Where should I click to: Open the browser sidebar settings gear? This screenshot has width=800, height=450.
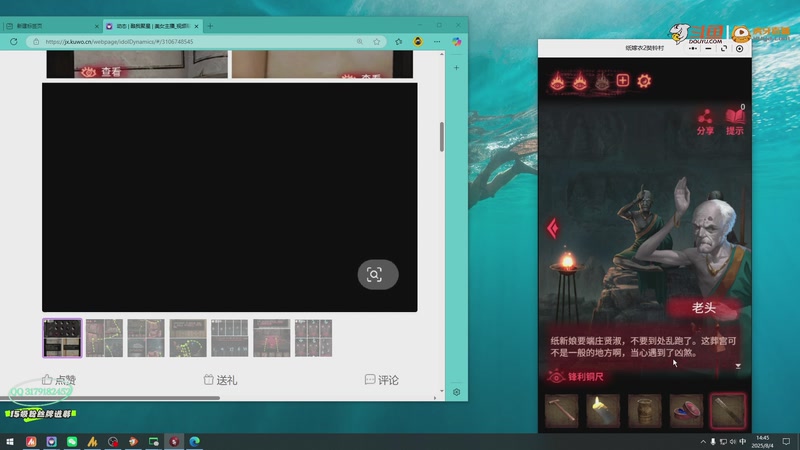[x=457, y=392]
